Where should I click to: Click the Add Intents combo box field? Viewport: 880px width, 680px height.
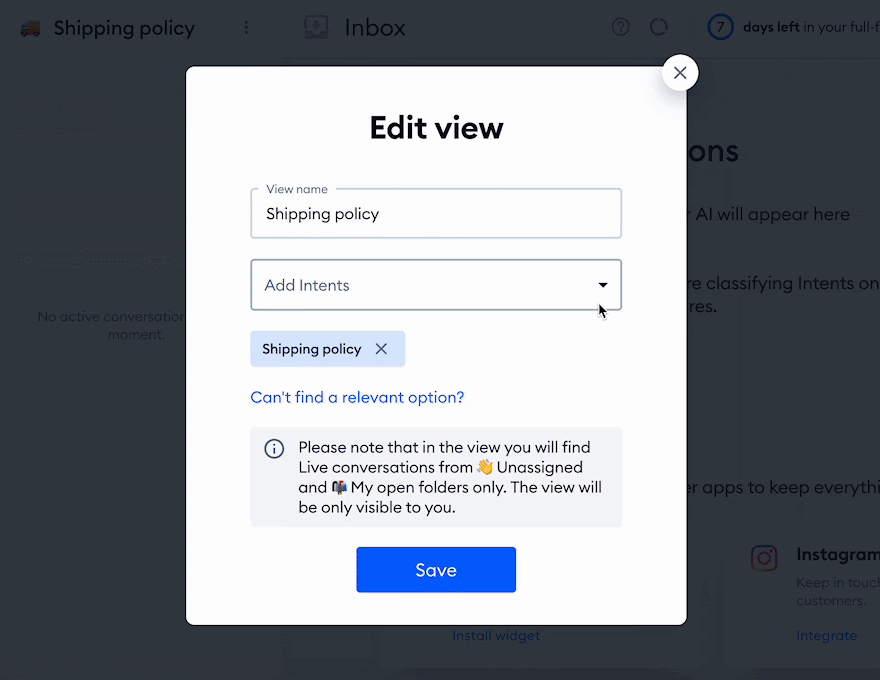pyautogui.click(x=436, y=284)
